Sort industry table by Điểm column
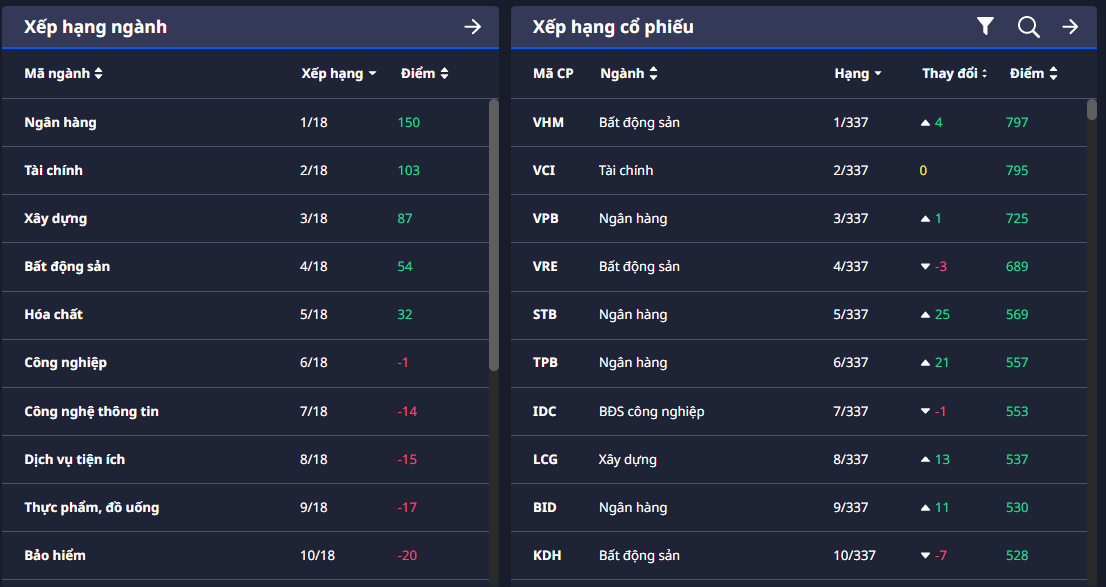This screenshot has width=1106, height=587. 424,73
